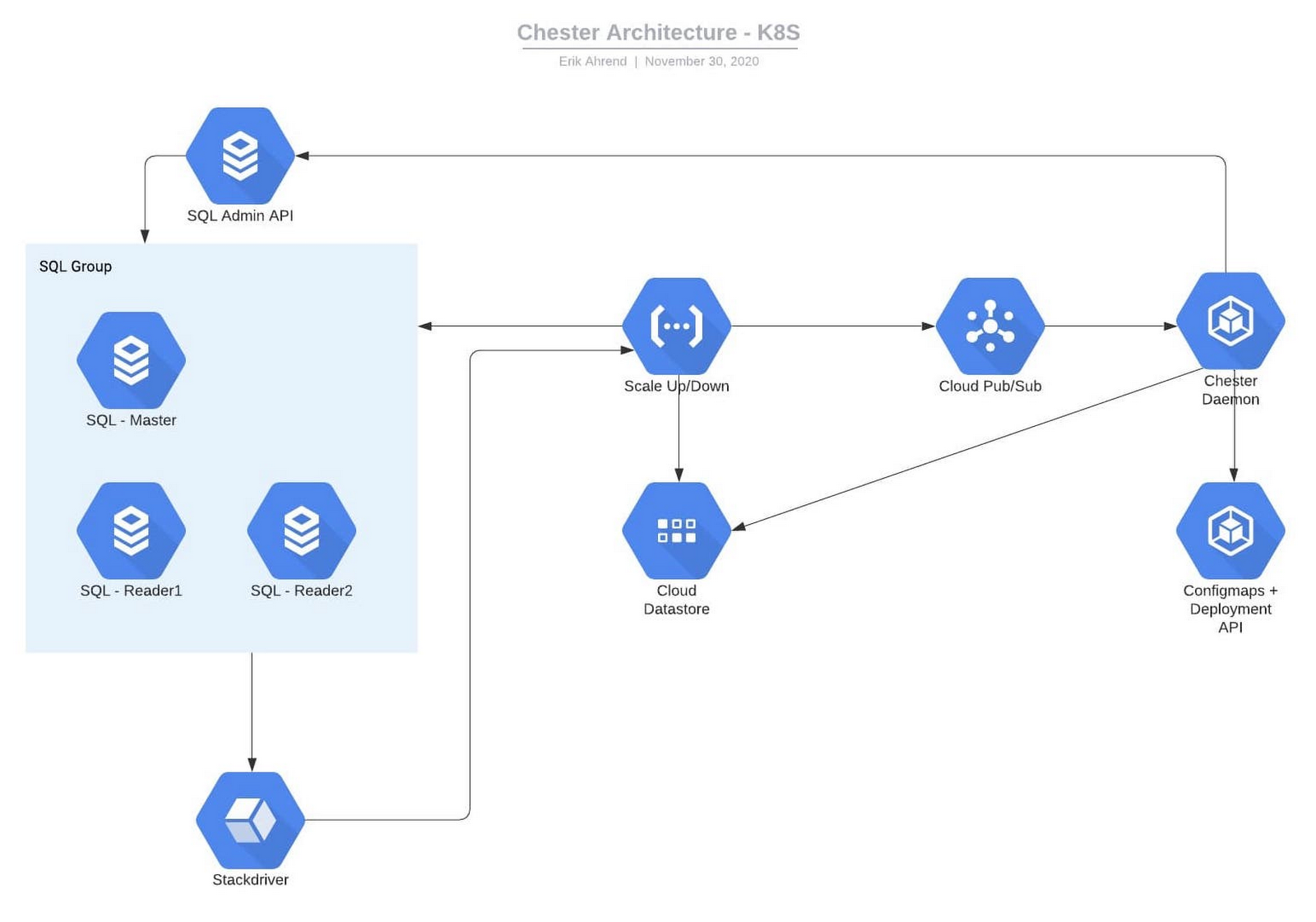
Task: Click the 'Chester Architecture - K8S' title
Action: click(659, 32)
